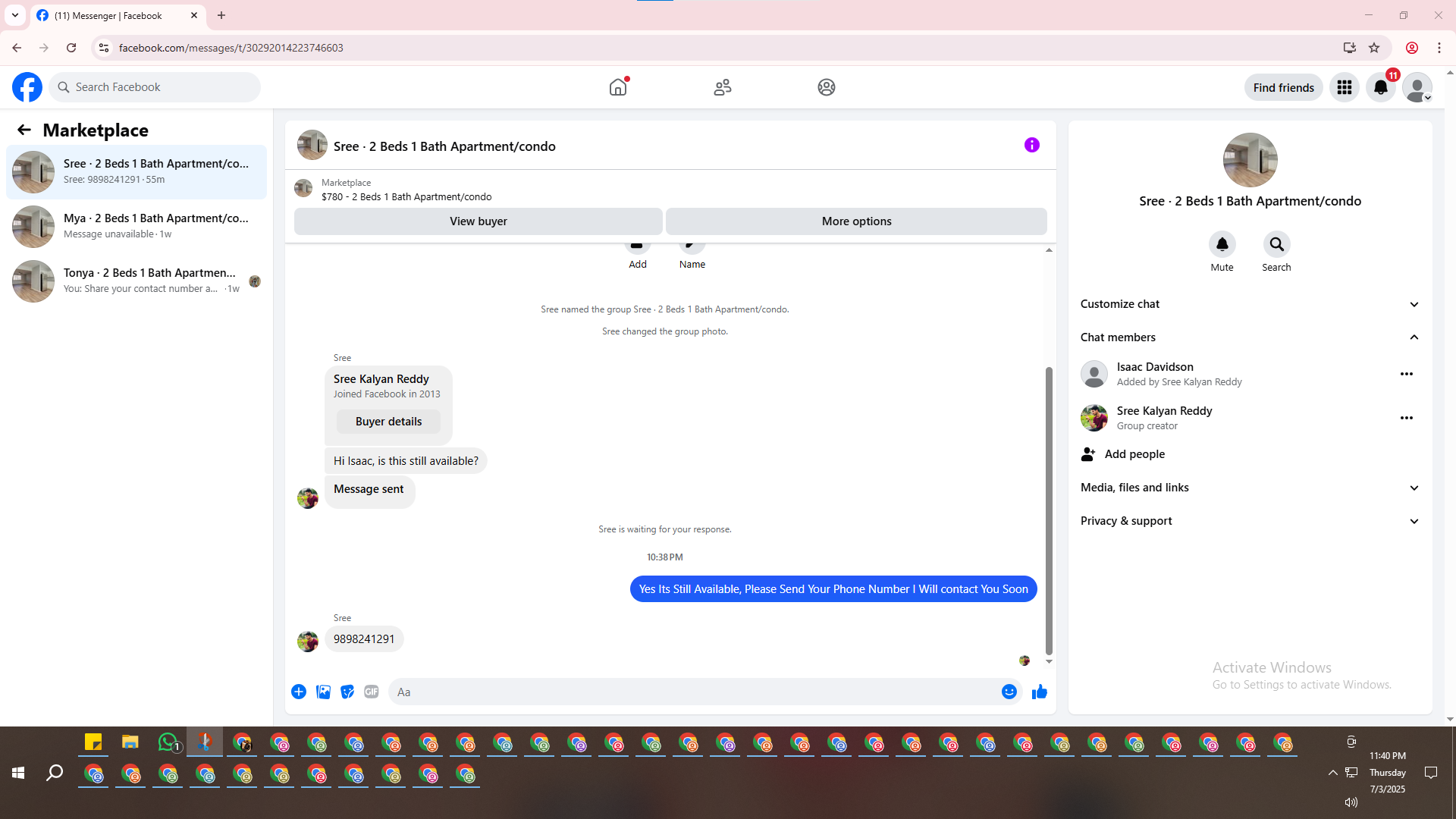Open more actions plus icon

click(x=299, y=692)
